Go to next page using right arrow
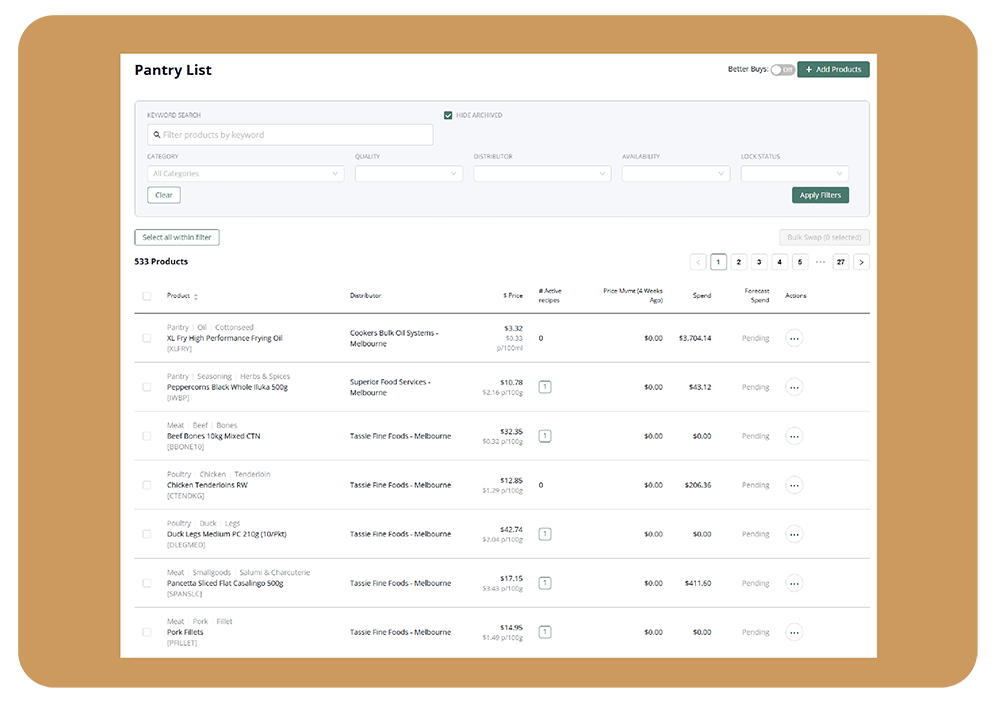The width and height of the screenshot is (1000, 706). click(861, 262)
